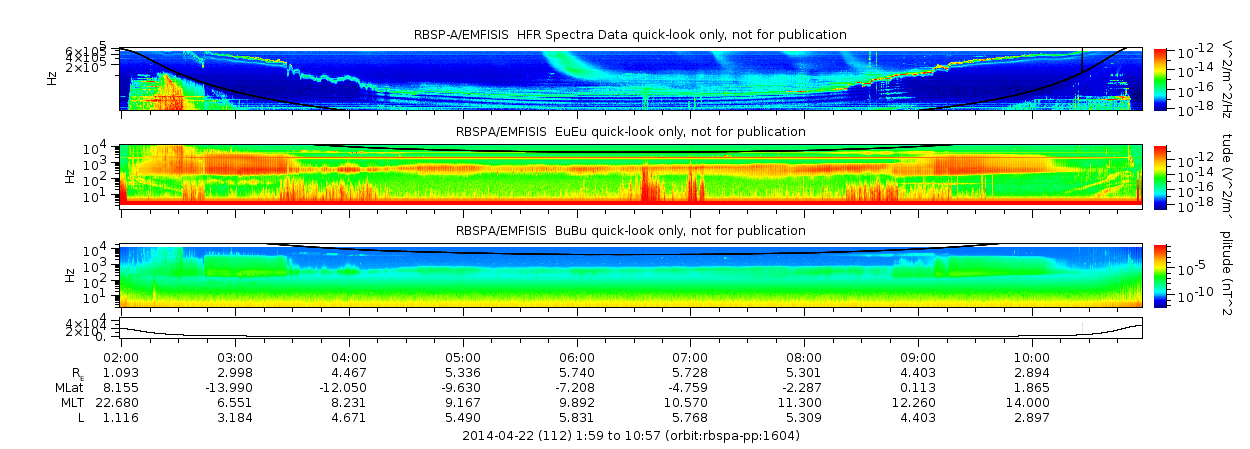This screenshot has width=1250, height=449.
Task: Click the 04:00 time axis label
Action: coord(349,357)
